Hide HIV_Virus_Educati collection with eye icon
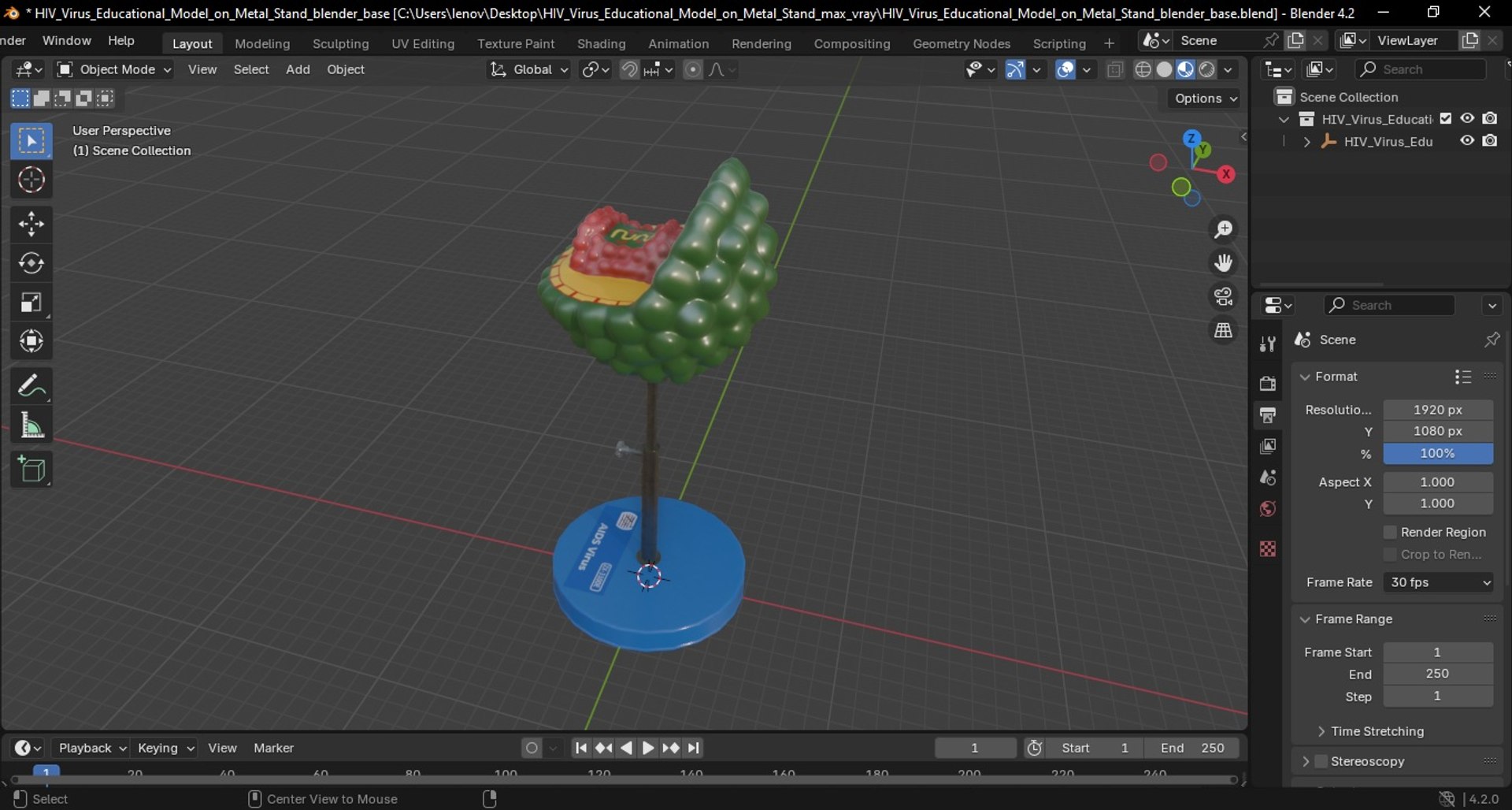 pyautogui.click(x=1467, y=118)
